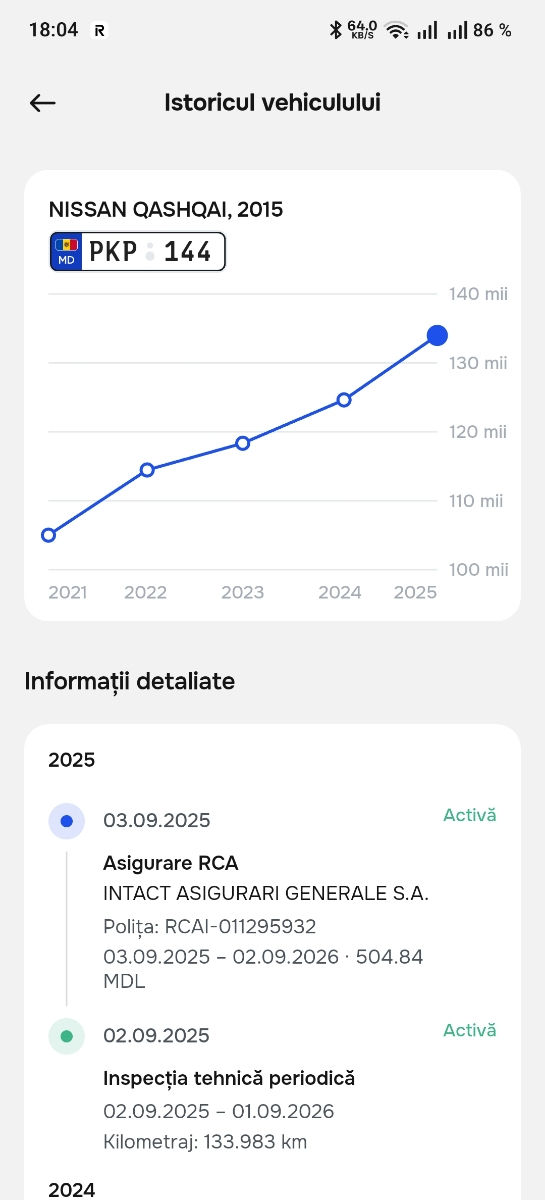Tap the R icon in the status bar
545x1200 pixels.
tap(99, 30)
